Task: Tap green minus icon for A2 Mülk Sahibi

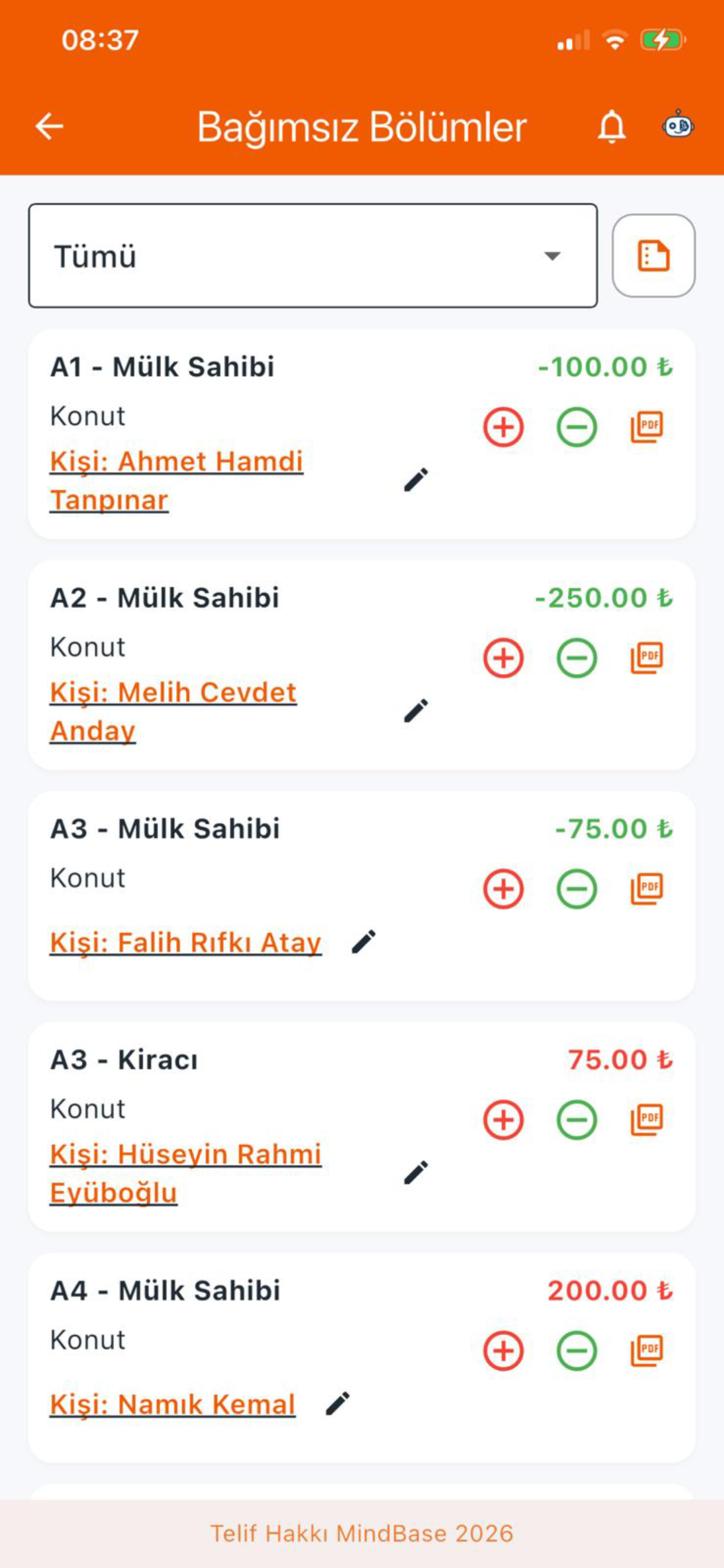Action: (576, 658)
